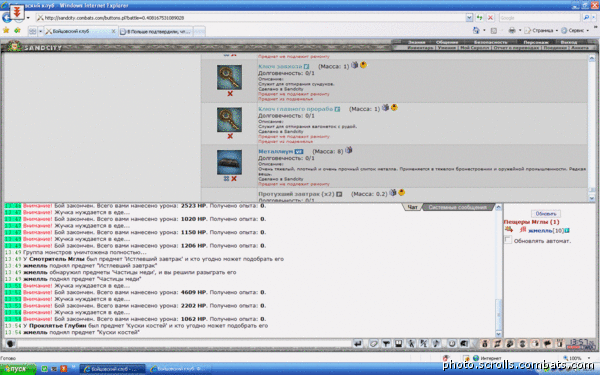Click the browser Back button

click(7, 18)
